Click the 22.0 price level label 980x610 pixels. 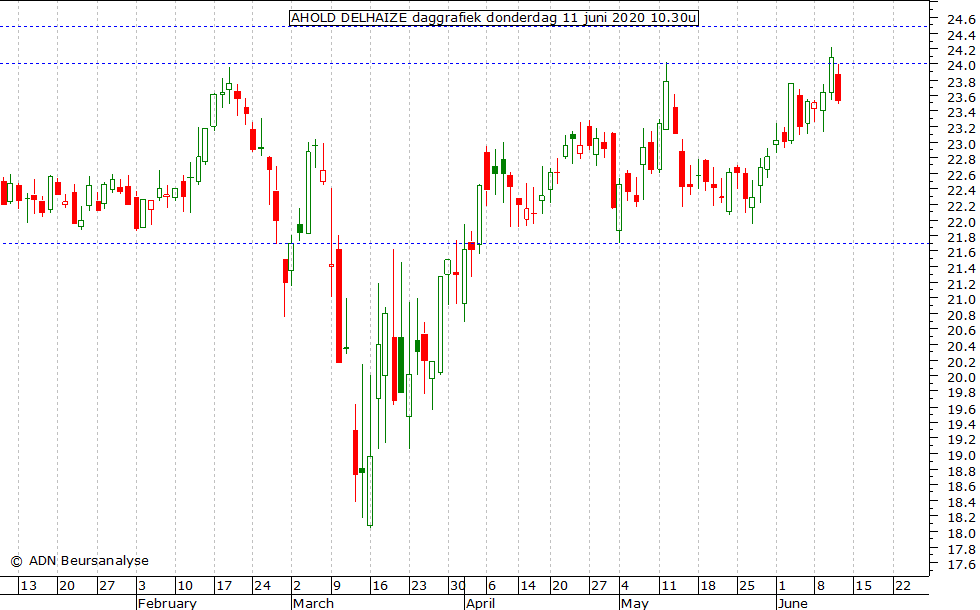click(961, 222)
